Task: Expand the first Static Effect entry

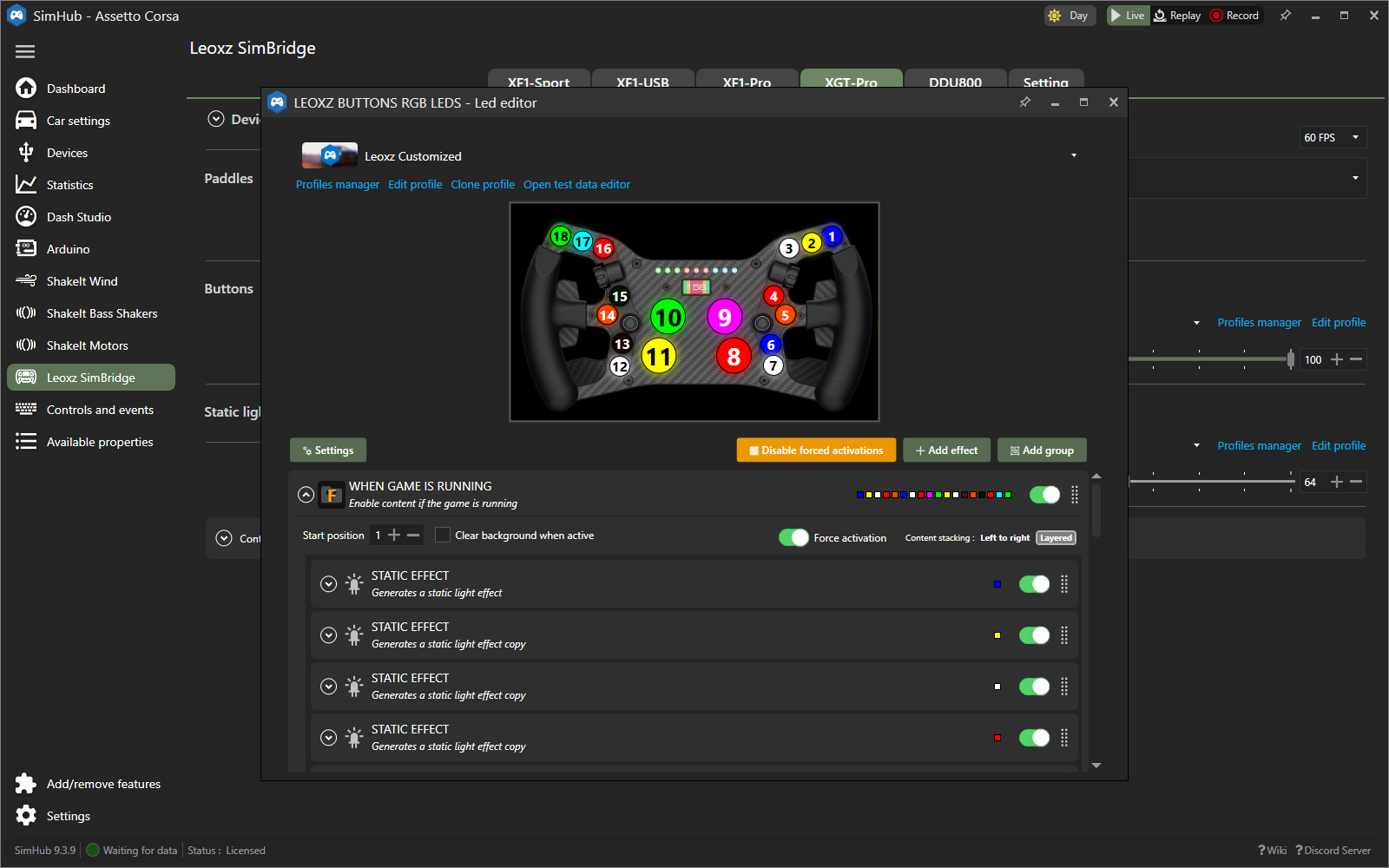Action: 328,584
